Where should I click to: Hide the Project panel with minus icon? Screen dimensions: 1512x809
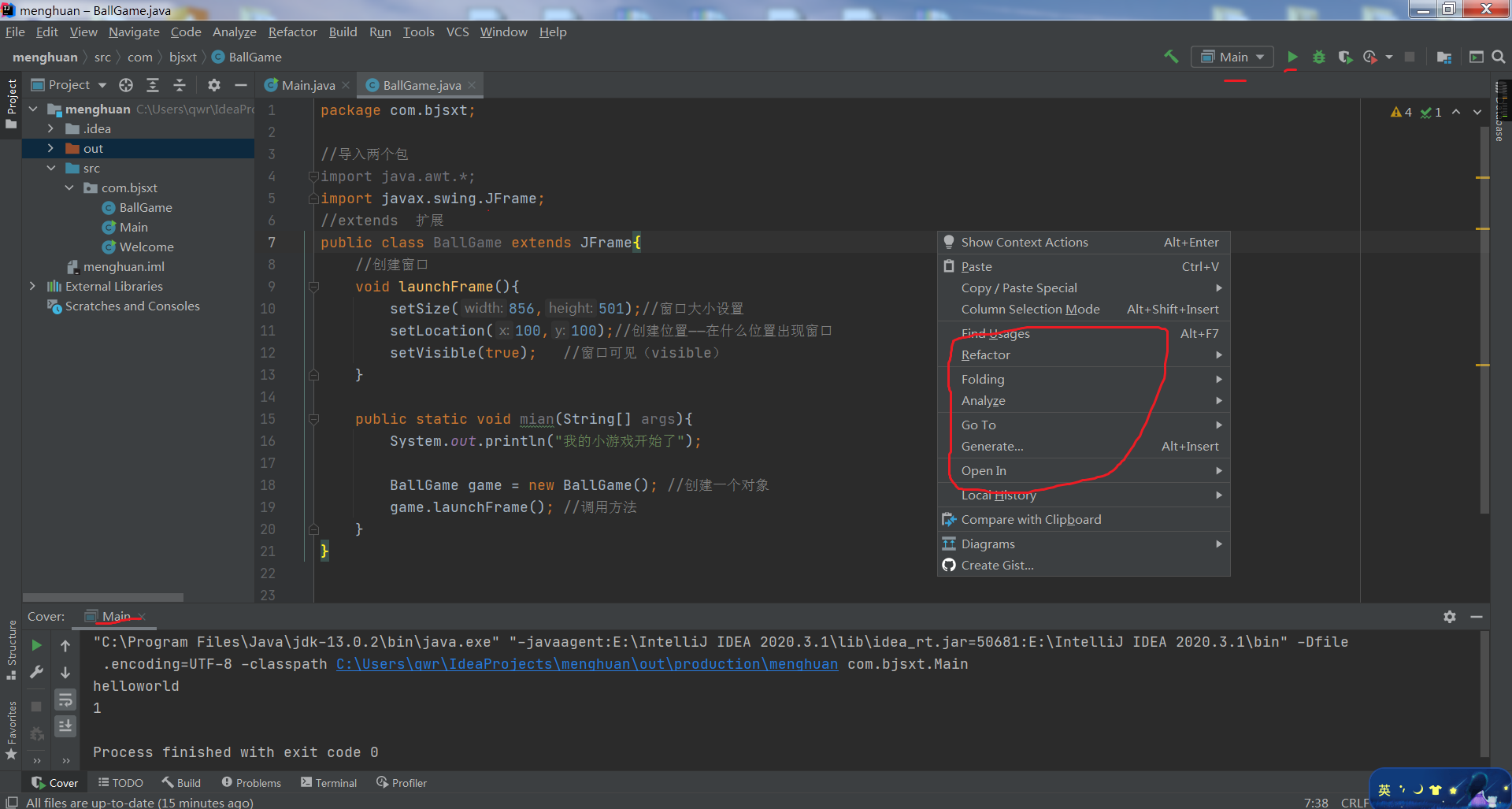(241, 84)
